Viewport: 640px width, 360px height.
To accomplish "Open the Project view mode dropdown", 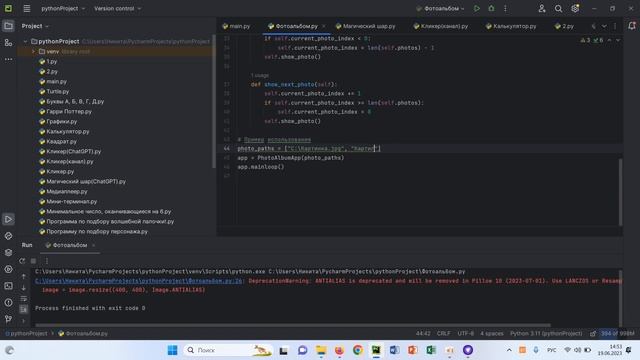I will coord(35,26).
